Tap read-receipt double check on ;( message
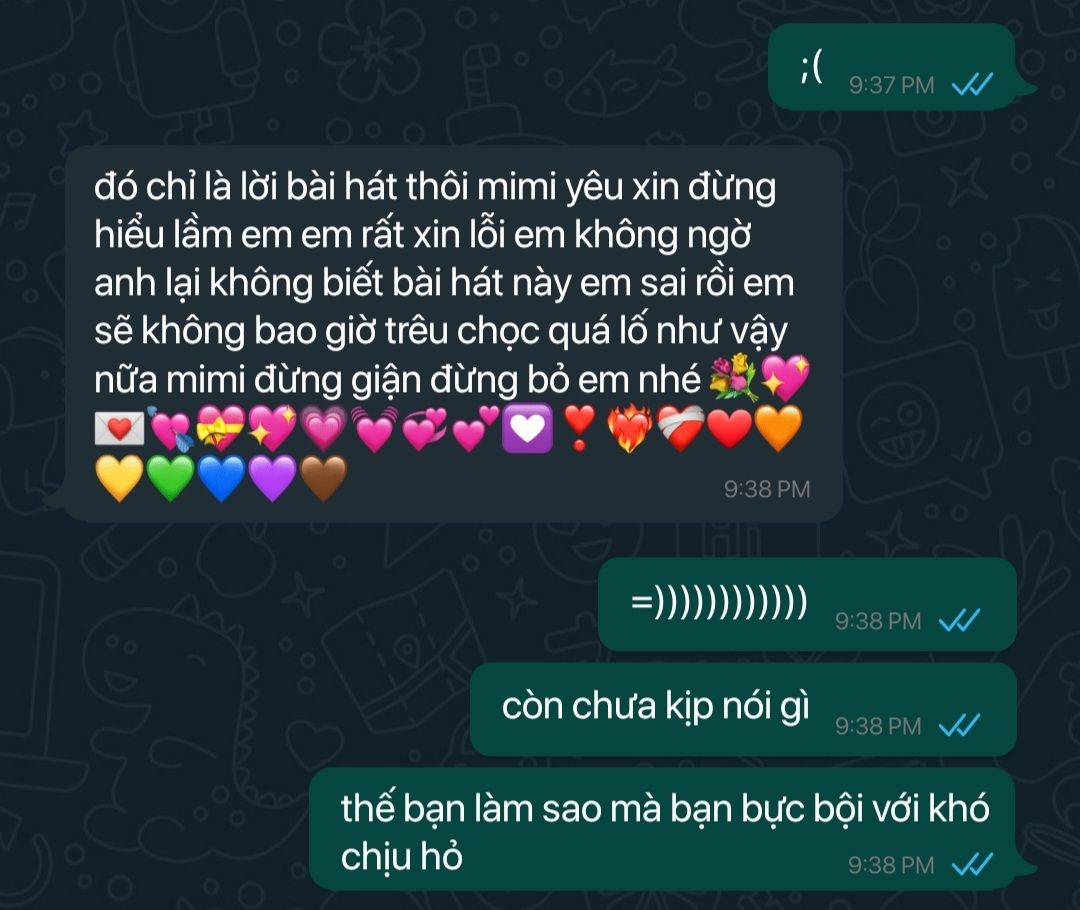The height and width of the screenshot is (910, 1080). click(972, 85)
